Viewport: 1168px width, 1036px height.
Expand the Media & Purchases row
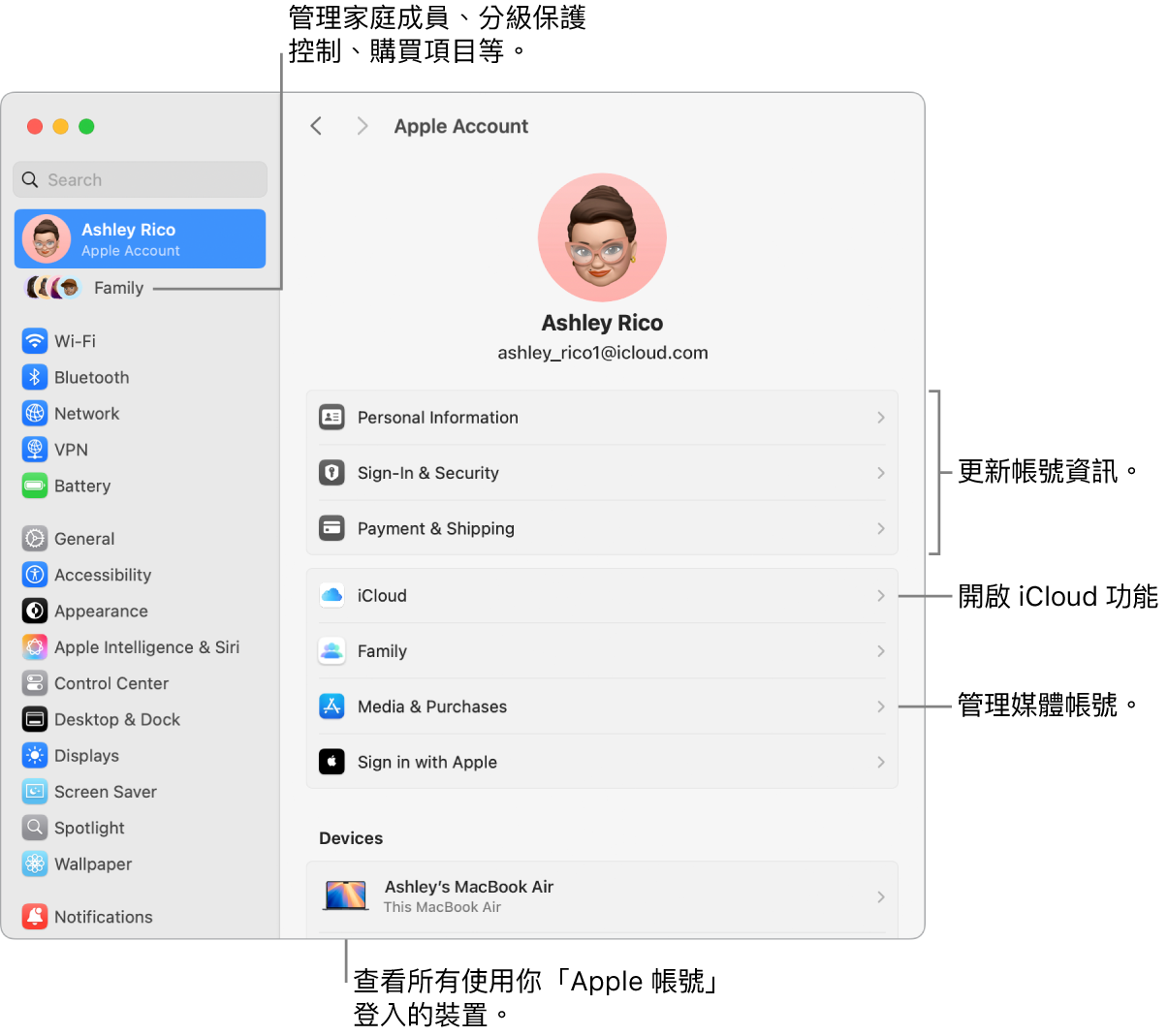point(602,706)
